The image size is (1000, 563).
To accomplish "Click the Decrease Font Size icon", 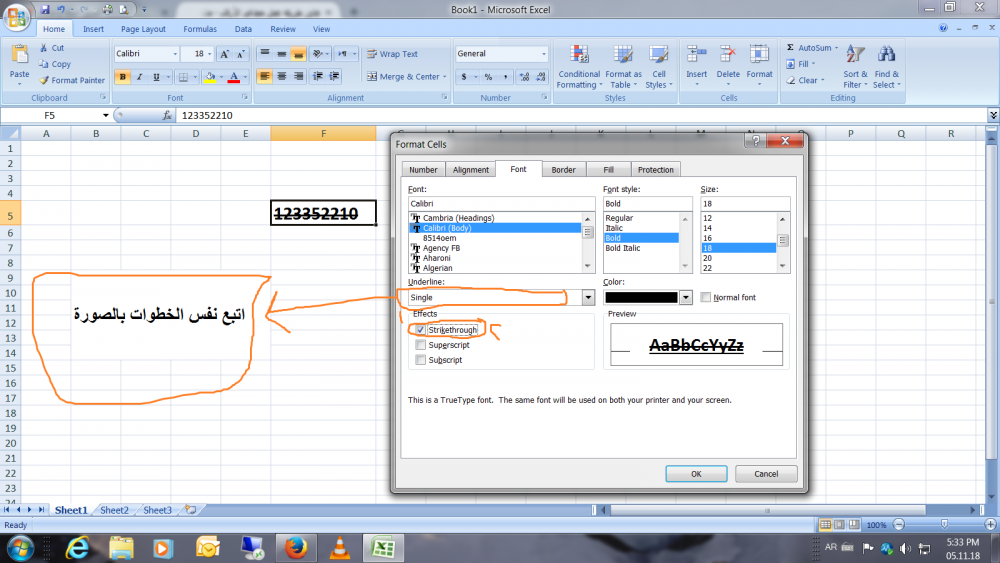I will pos(241,54).
